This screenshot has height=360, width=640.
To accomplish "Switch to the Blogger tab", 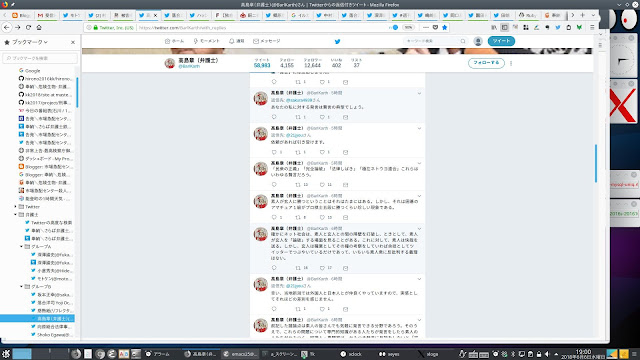I will [x=21, y=15].
